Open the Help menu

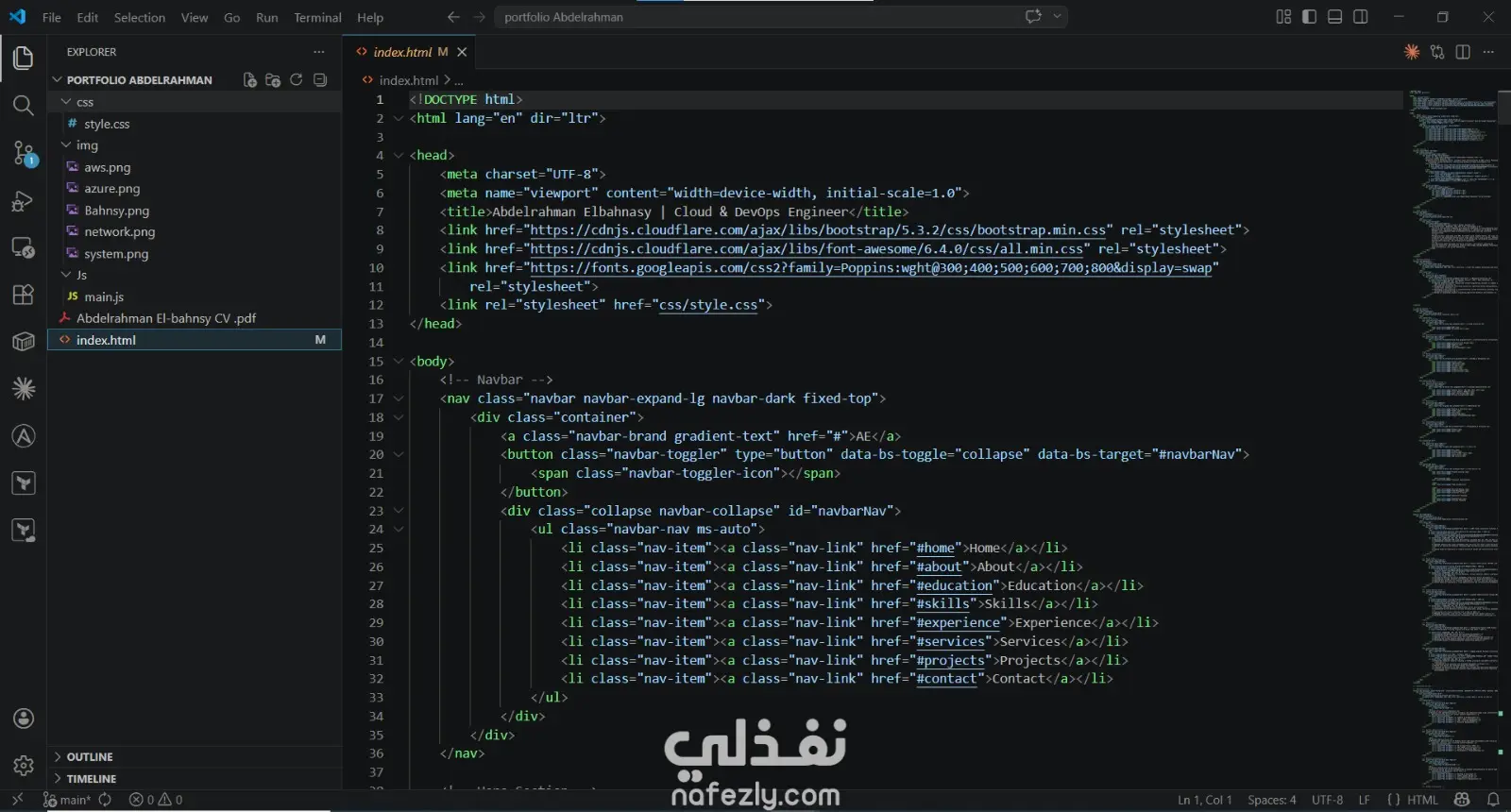coord(370,17)
